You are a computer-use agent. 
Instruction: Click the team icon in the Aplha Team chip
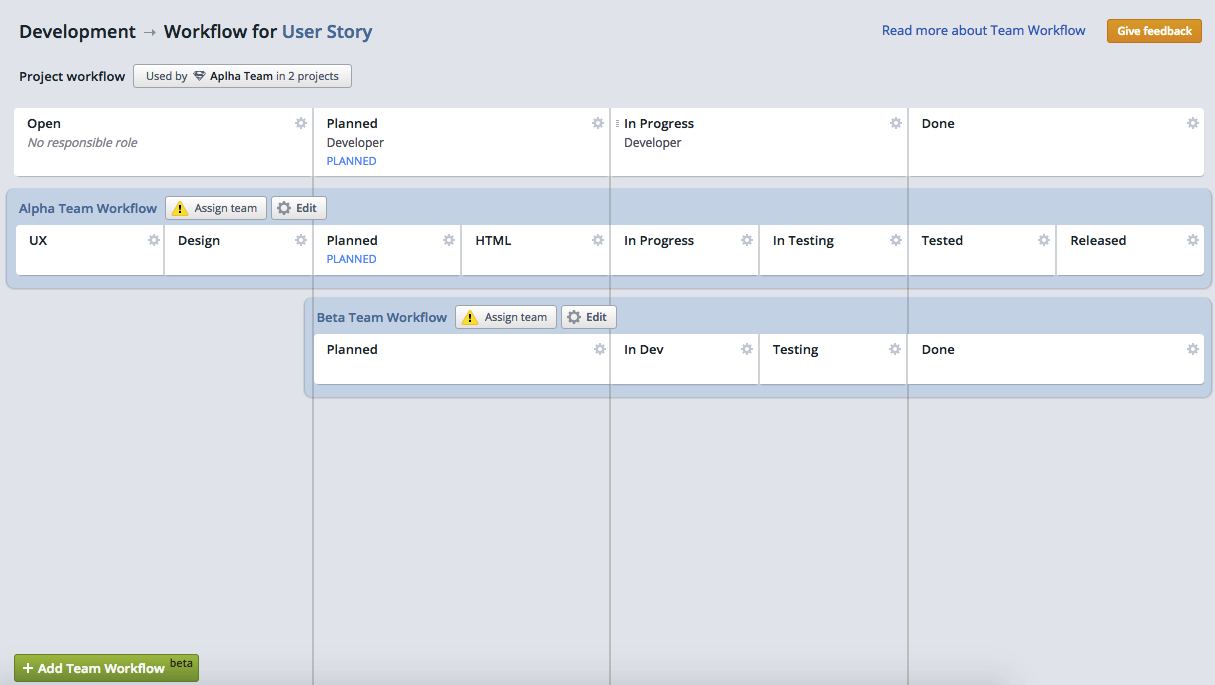click(199, 75)
